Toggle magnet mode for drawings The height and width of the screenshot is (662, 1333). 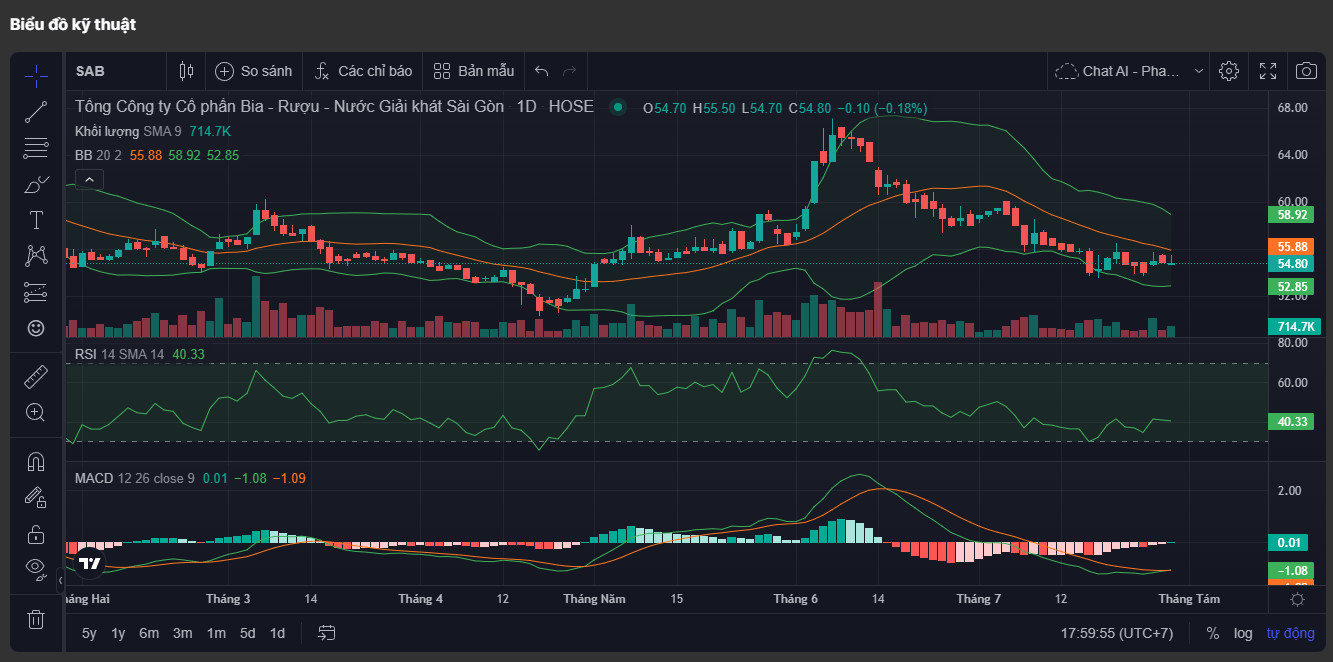coord(36,461)
